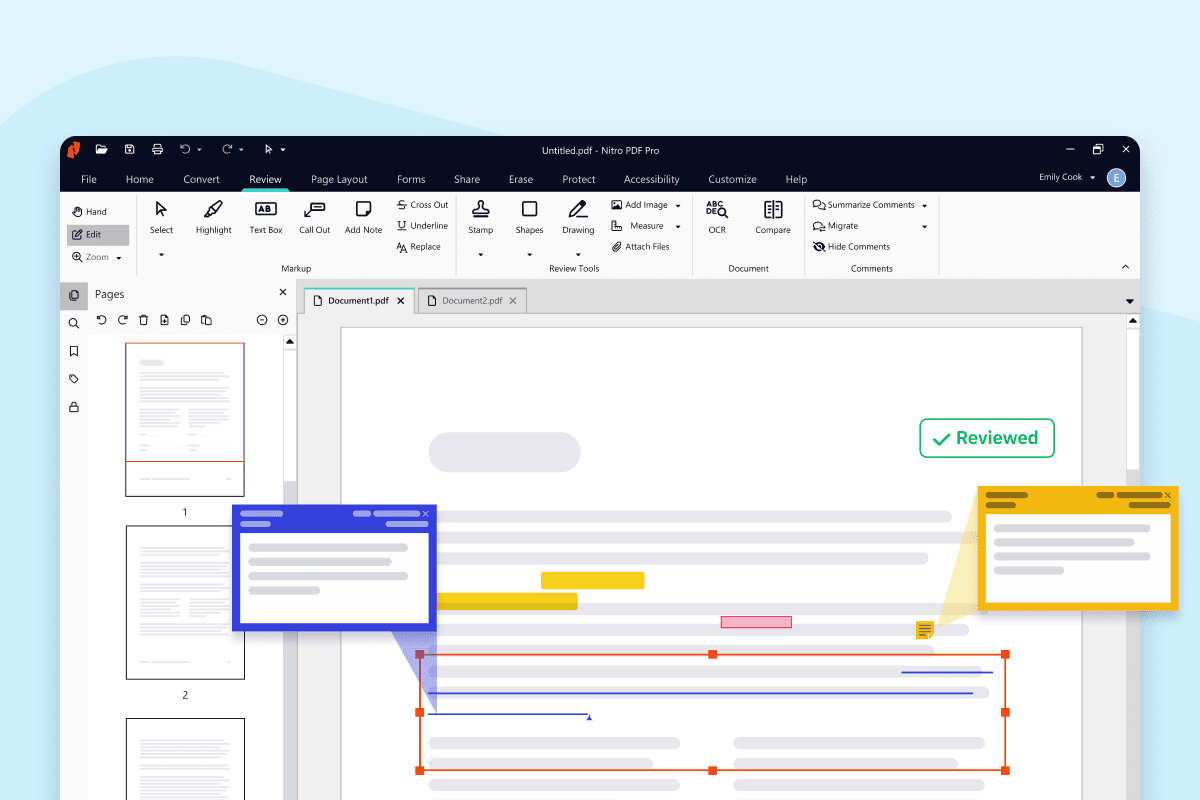Run OCR on the document

pyautogui.click(x=716, y=217)
